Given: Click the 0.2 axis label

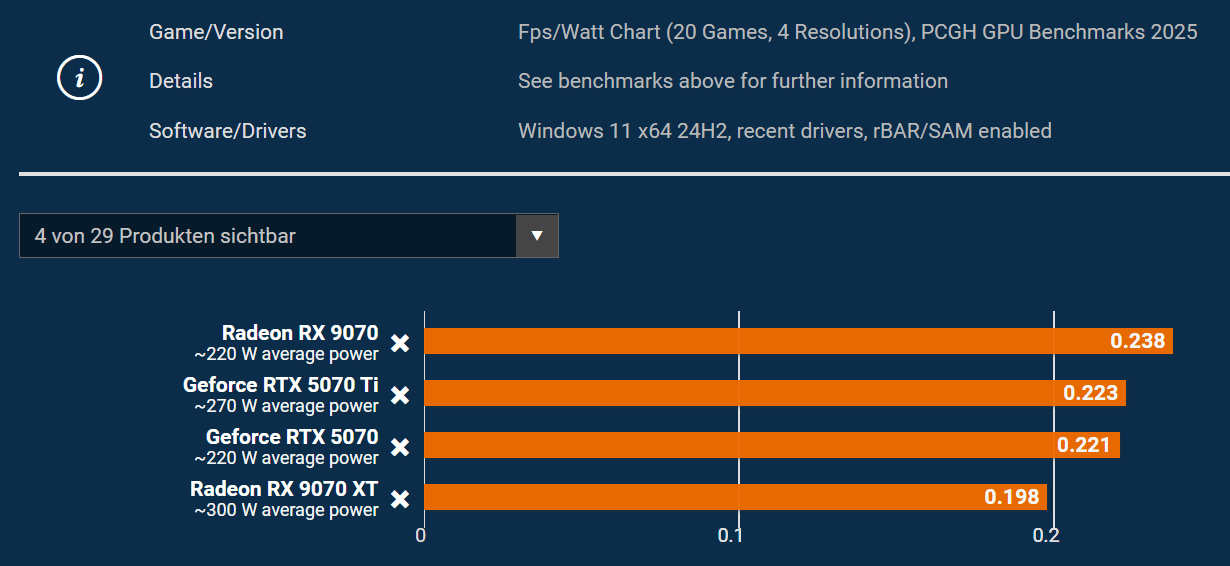Looking at the screenshot, I should [1046, 536].
